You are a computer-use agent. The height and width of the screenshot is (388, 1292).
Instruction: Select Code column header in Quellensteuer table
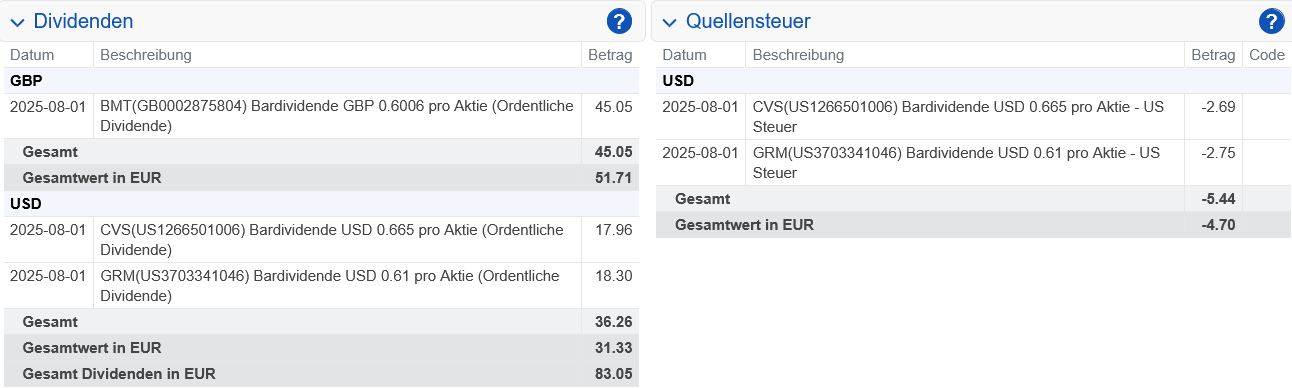click(x=1267, y=55)
